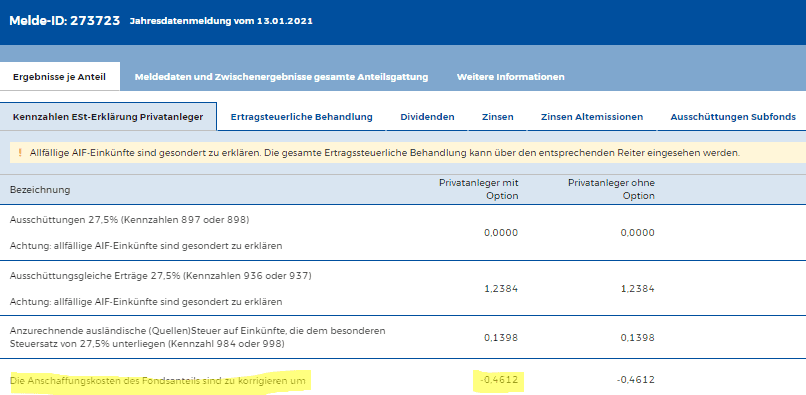Open the Zinsen Altemissionen sub-tab
The width and height of the screenshot is (806, 395).
pos(592,117)
